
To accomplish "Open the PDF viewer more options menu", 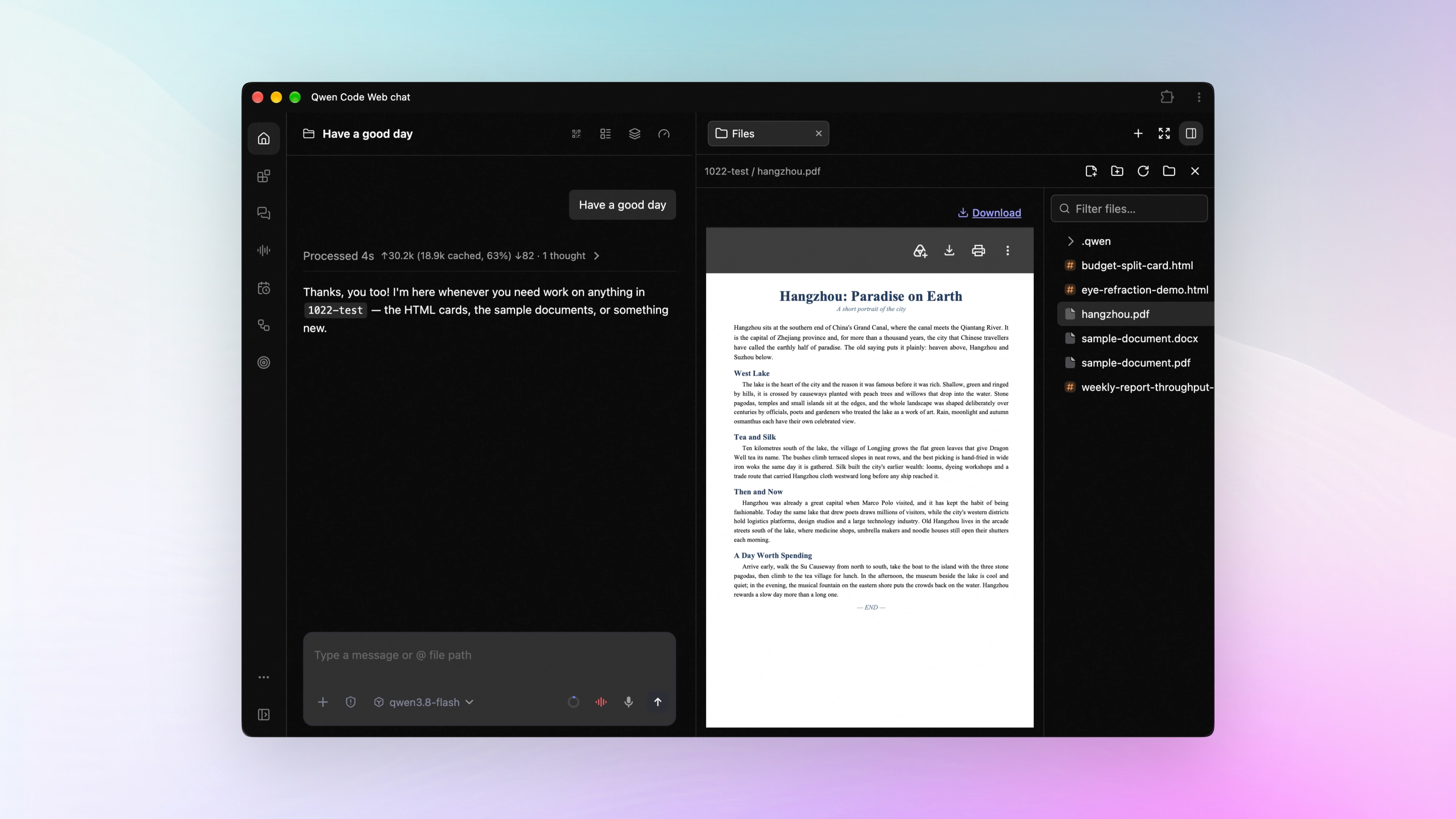I will [1008, 250].
